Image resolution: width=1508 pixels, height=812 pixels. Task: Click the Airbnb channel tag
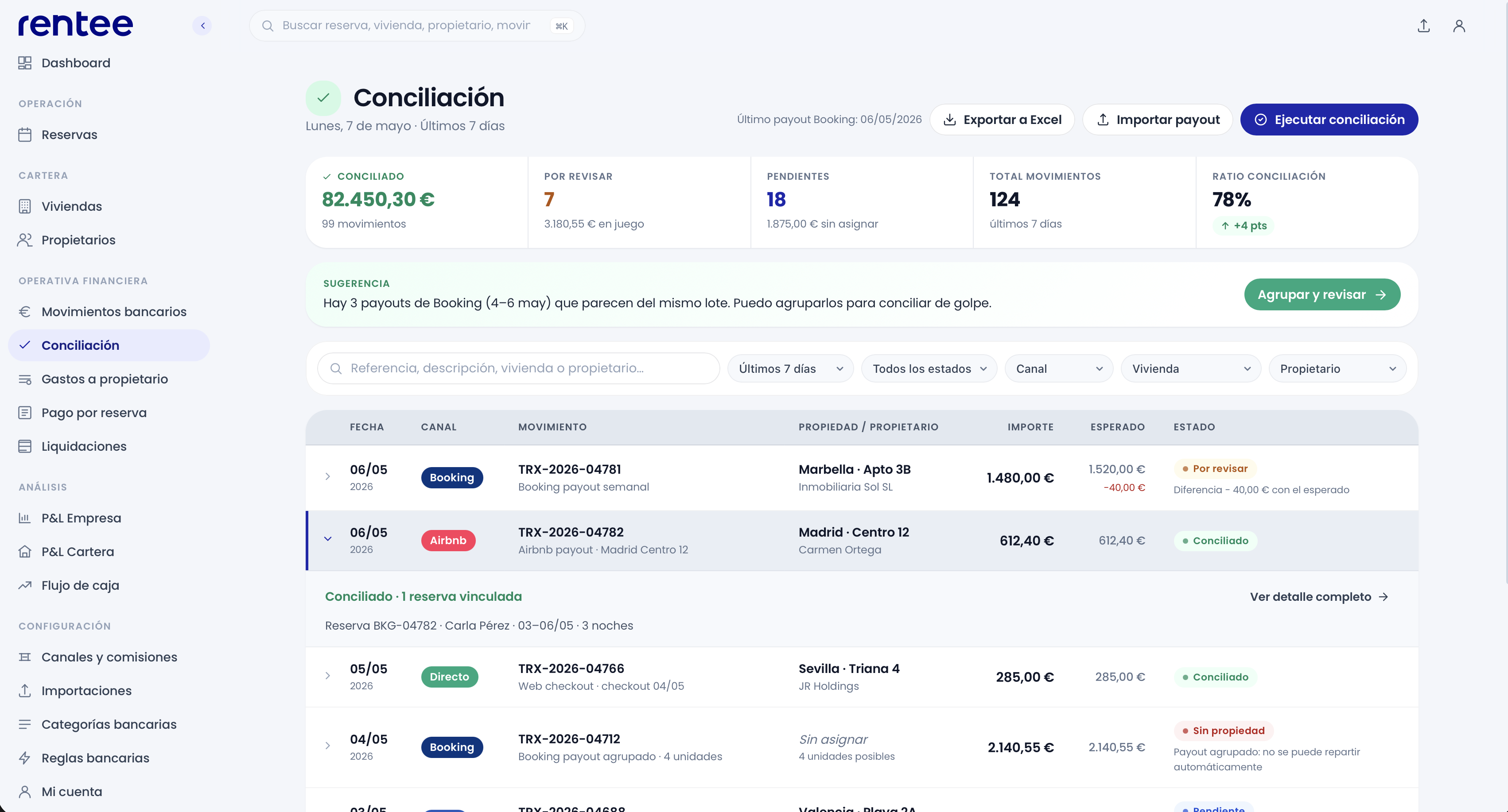tap(448, 540)
